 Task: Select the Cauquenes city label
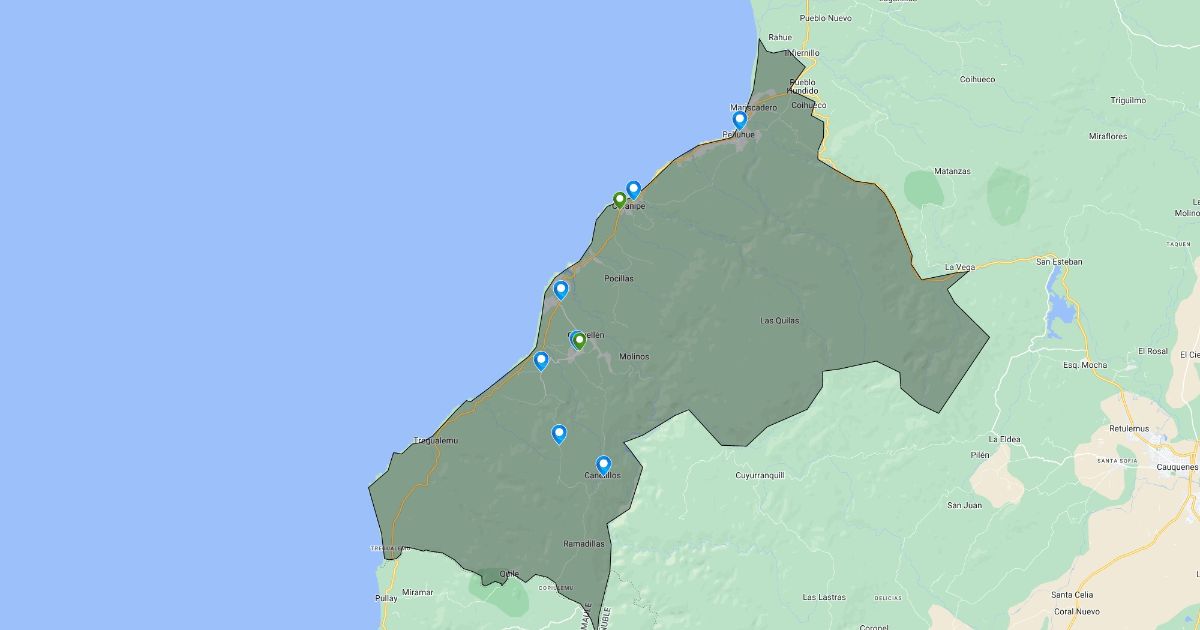(1176, 467)
